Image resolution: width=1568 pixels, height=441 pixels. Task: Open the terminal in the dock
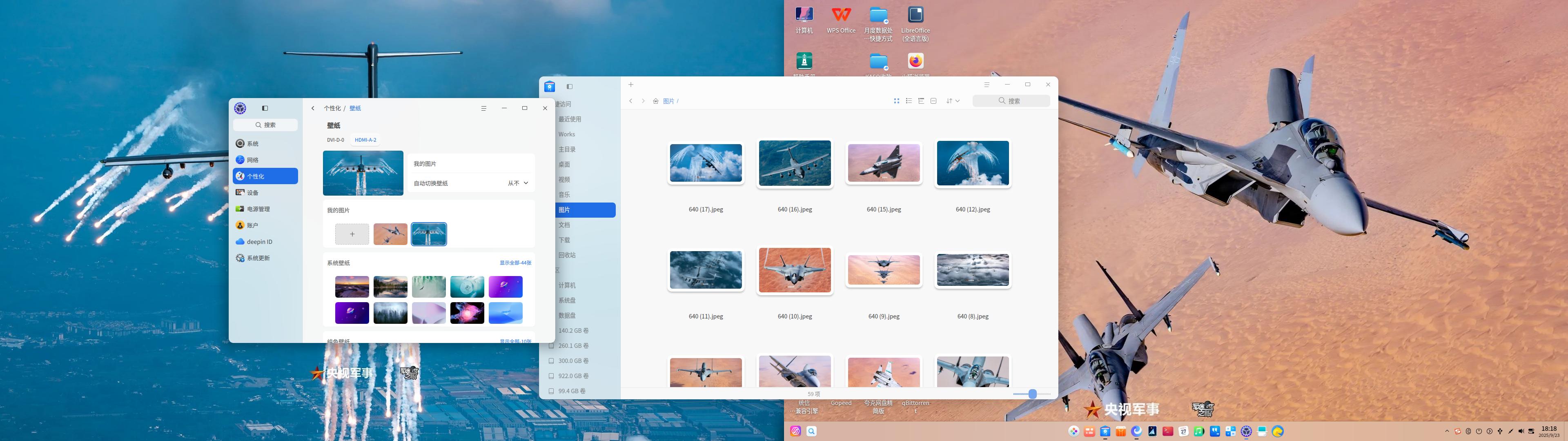[1167, 431]
